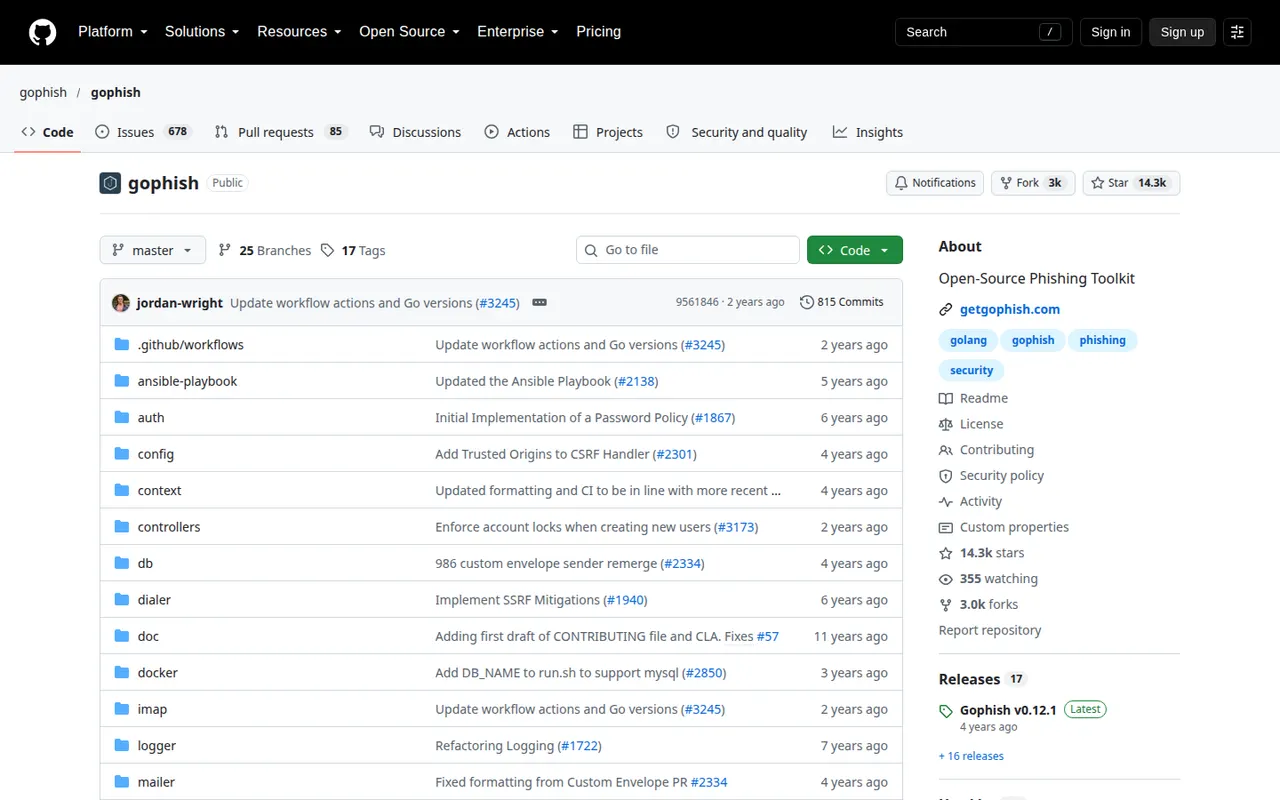Screen dimensions: 1280x800
Task: Click the fork icon beside 3.0k forks
Action: coord(946,605)
